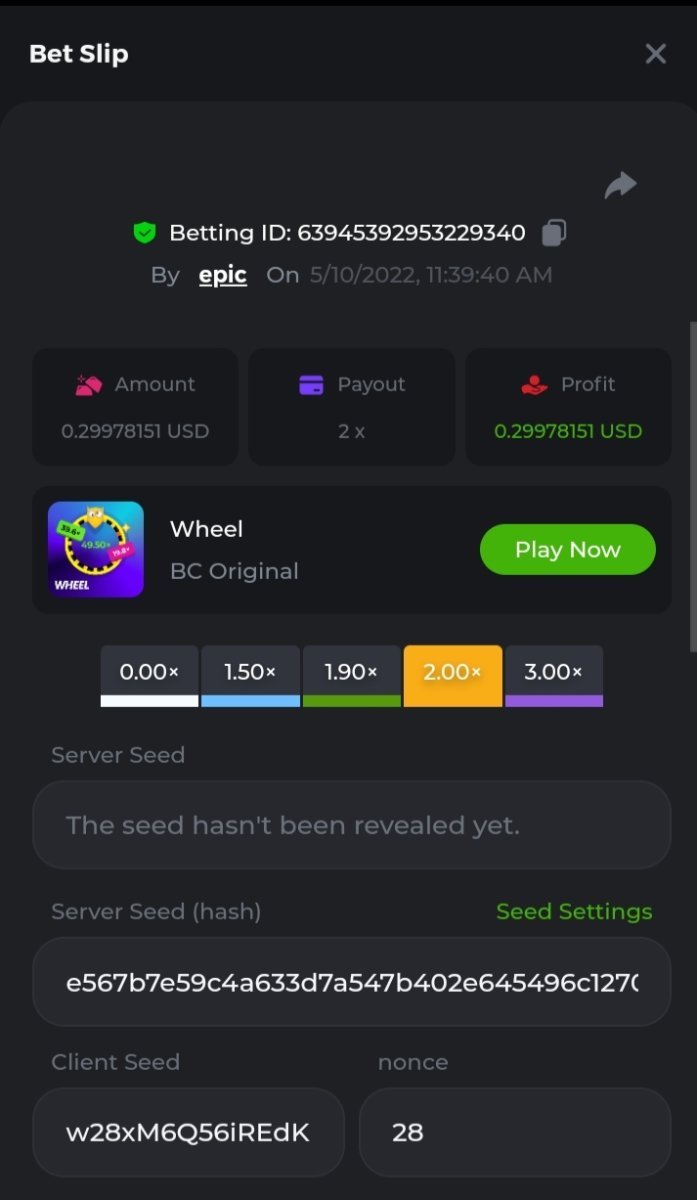This screenshot has height=1200, width=697.
Task: Select the 0.00× white multiplier swatch
Action: 149,675
